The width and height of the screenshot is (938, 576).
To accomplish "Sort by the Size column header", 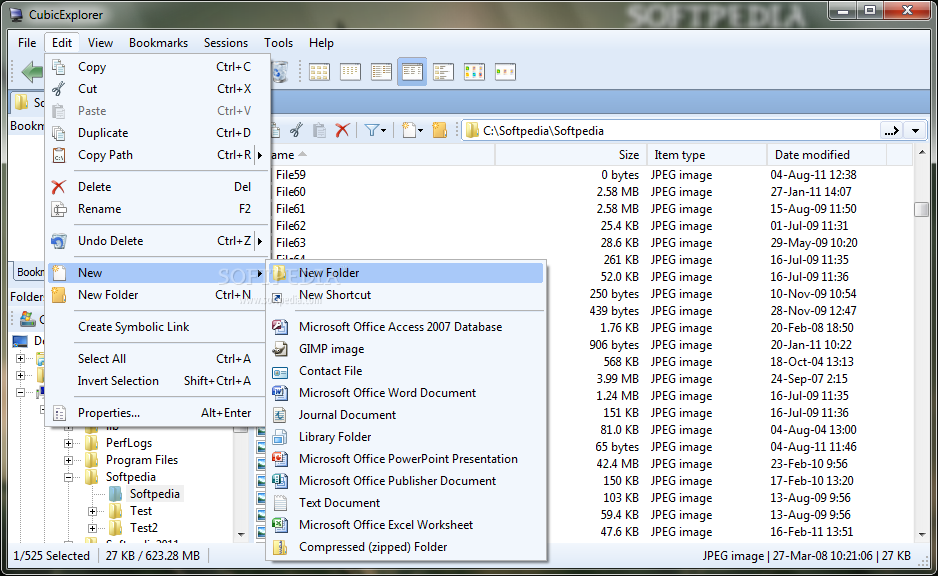I will click(x=570, y=155).
